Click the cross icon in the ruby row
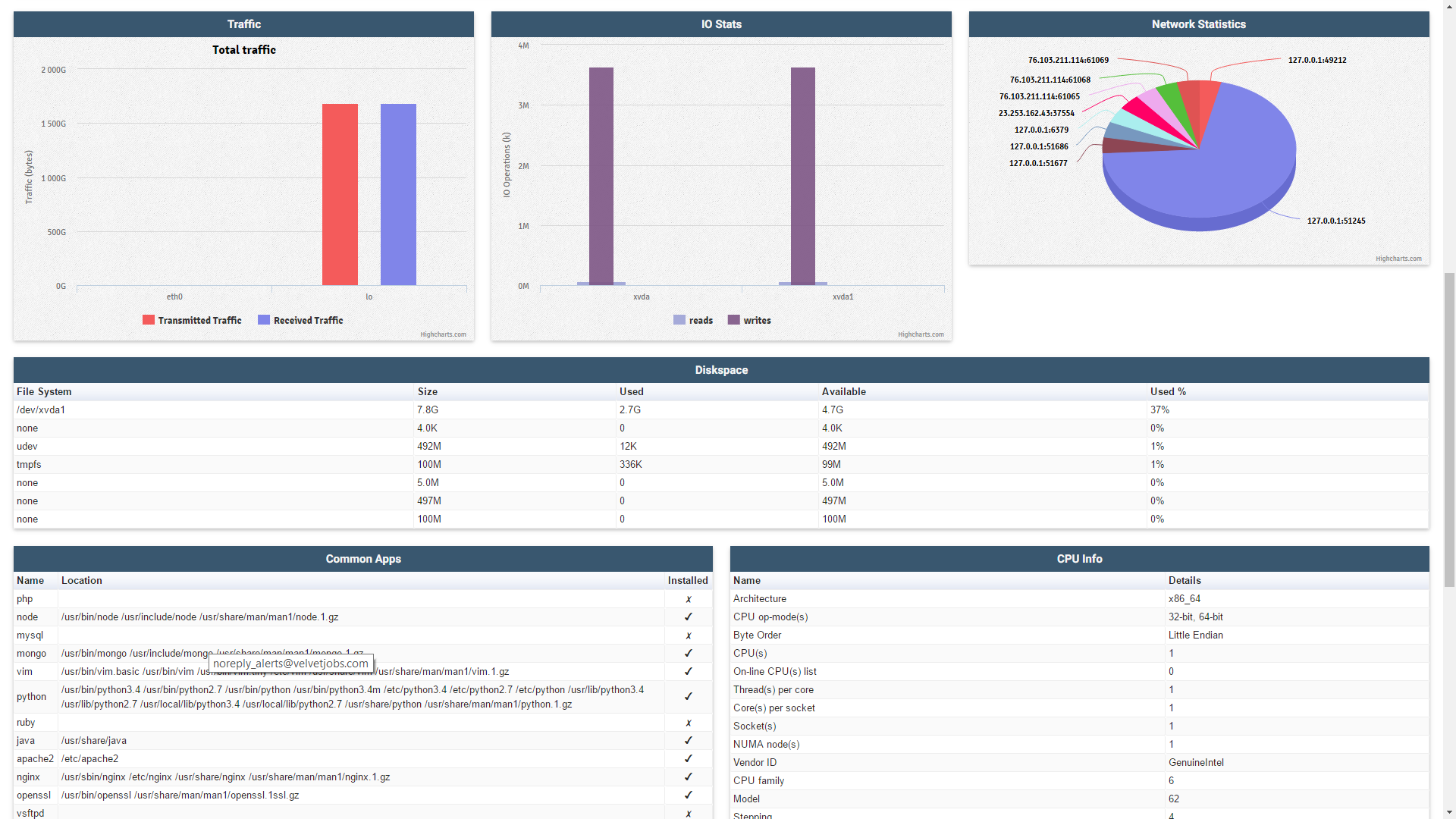 (689, 723)
